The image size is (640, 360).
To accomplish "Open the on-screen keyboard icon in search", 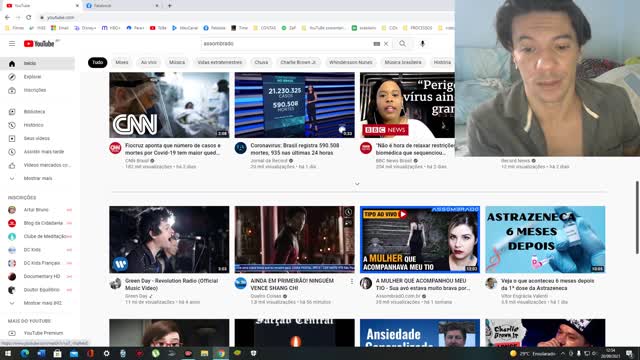I will pos(377,44).
